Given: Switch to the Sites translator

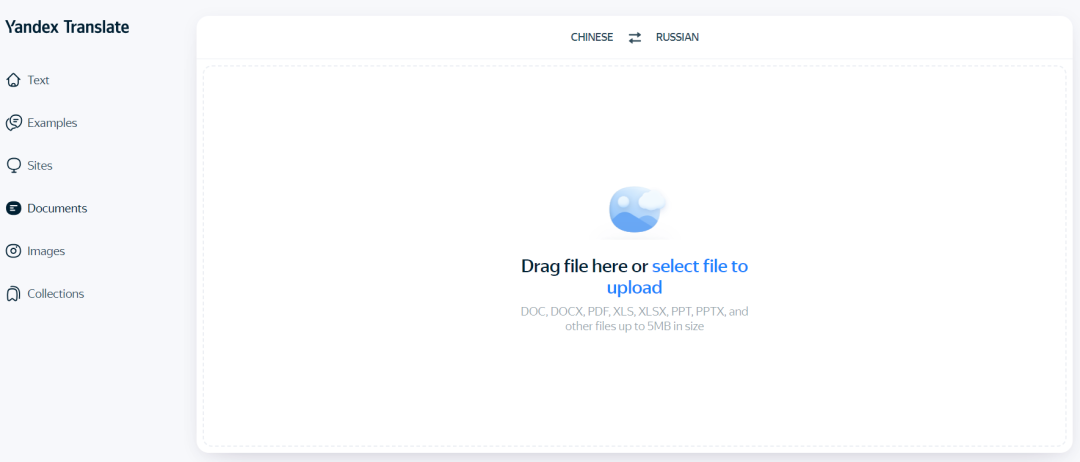Looking at the screenshot, I should click(x=40, y=166).
